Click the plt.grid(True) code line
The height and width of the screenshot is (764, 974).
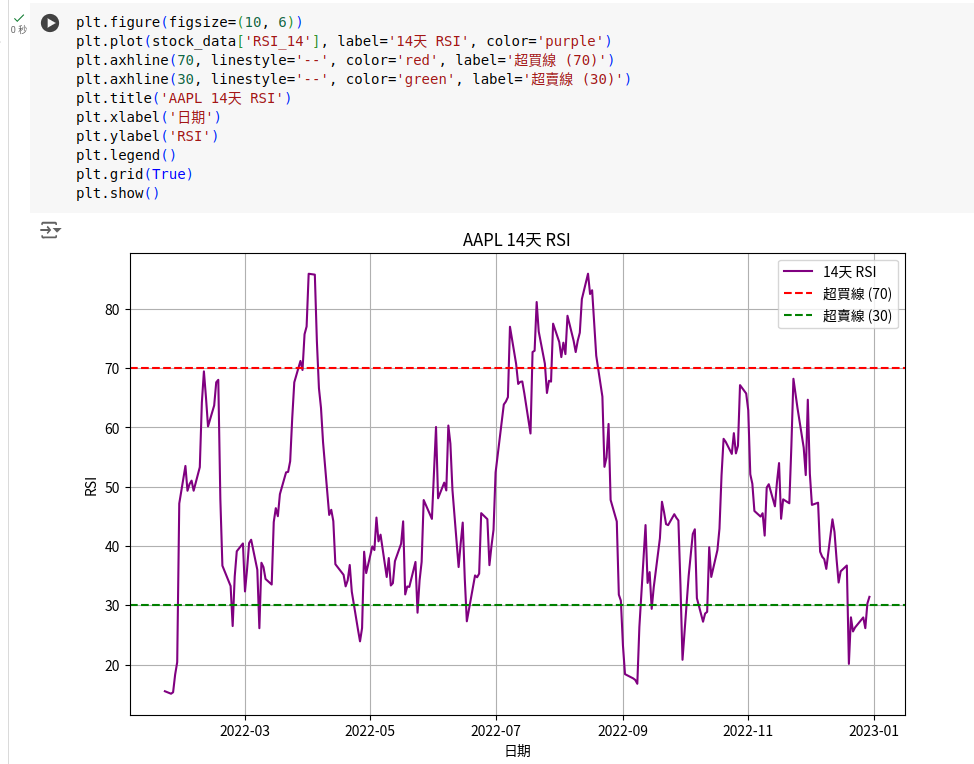pos(135,174)
